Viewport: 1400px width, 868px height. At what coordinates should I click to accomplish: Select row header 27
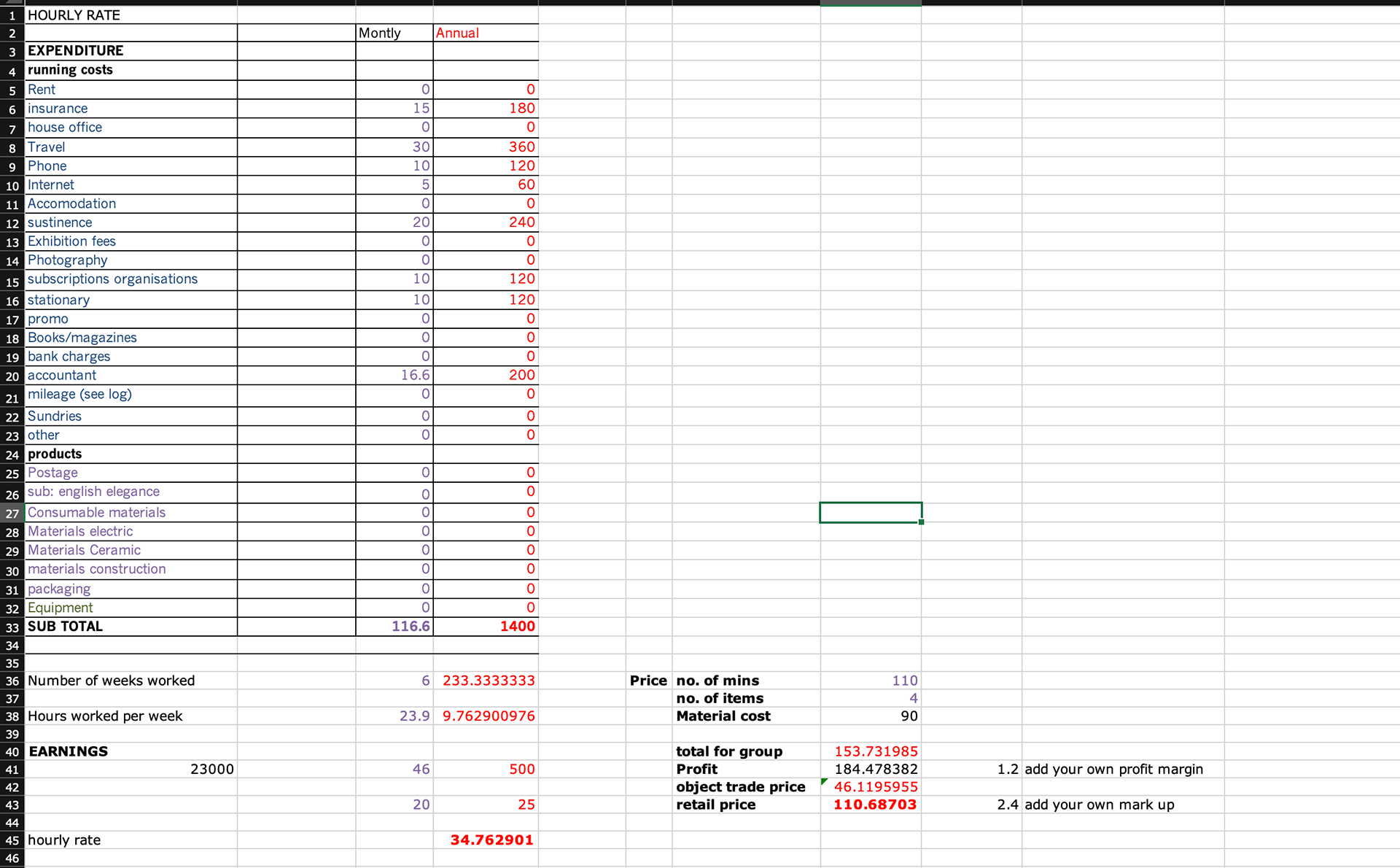click(12, 514)
